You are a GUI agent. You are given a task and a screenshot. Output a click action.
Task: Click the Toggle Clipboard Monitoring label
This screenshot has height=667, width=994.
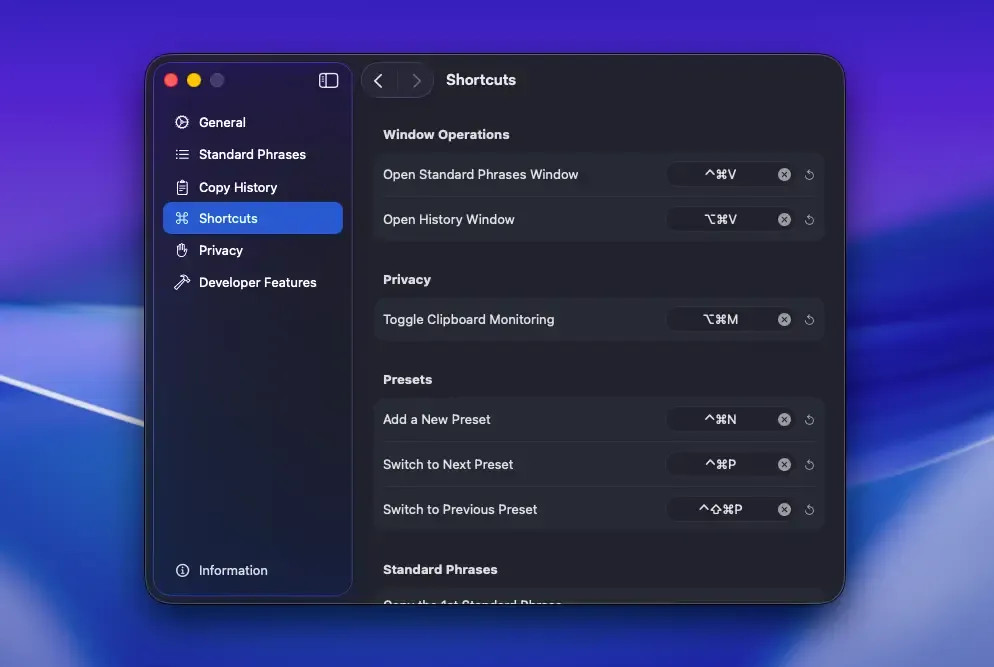point(468,320)
